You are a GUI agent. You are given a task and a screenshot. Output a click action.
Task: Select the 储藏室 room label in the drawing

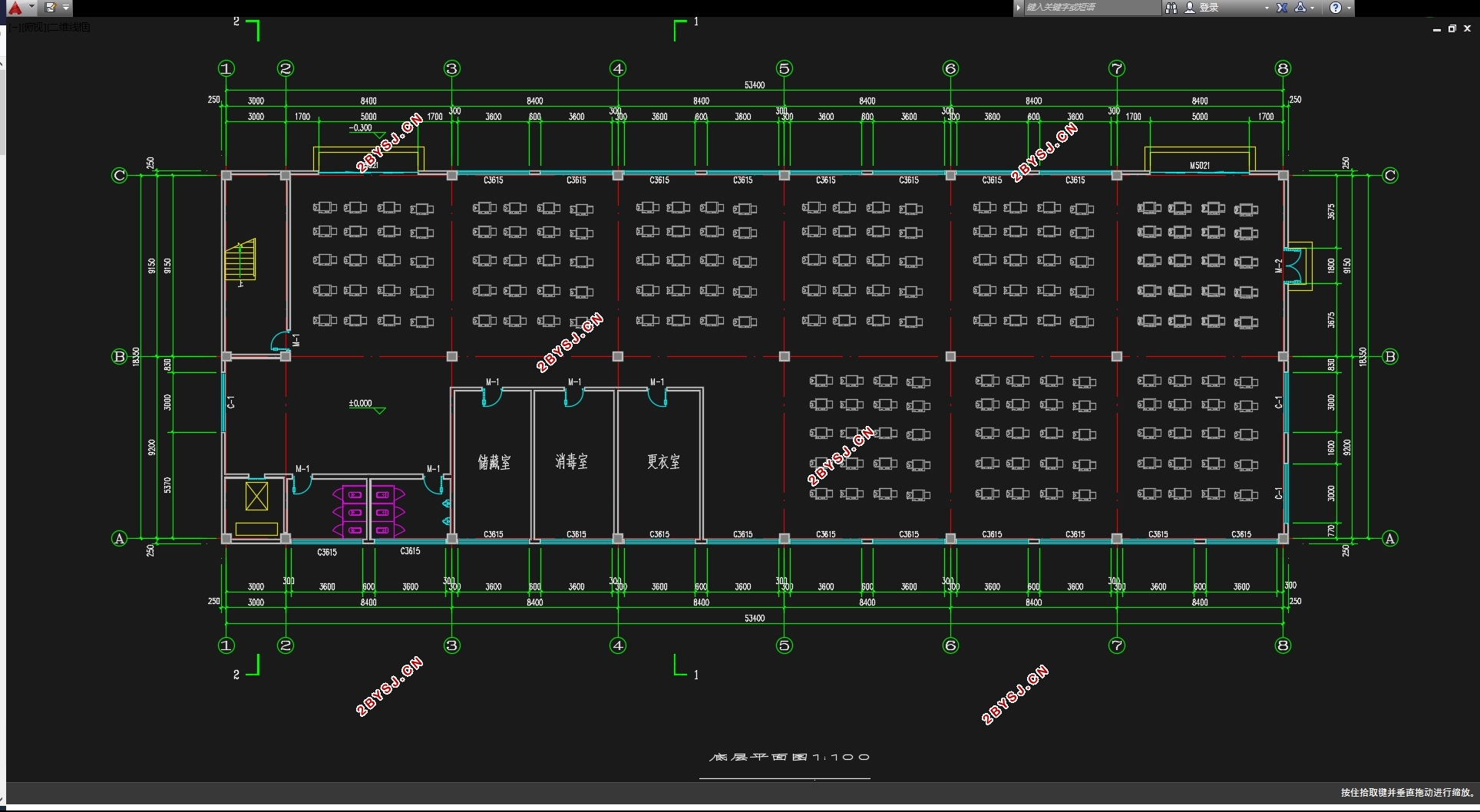point(494,461)
